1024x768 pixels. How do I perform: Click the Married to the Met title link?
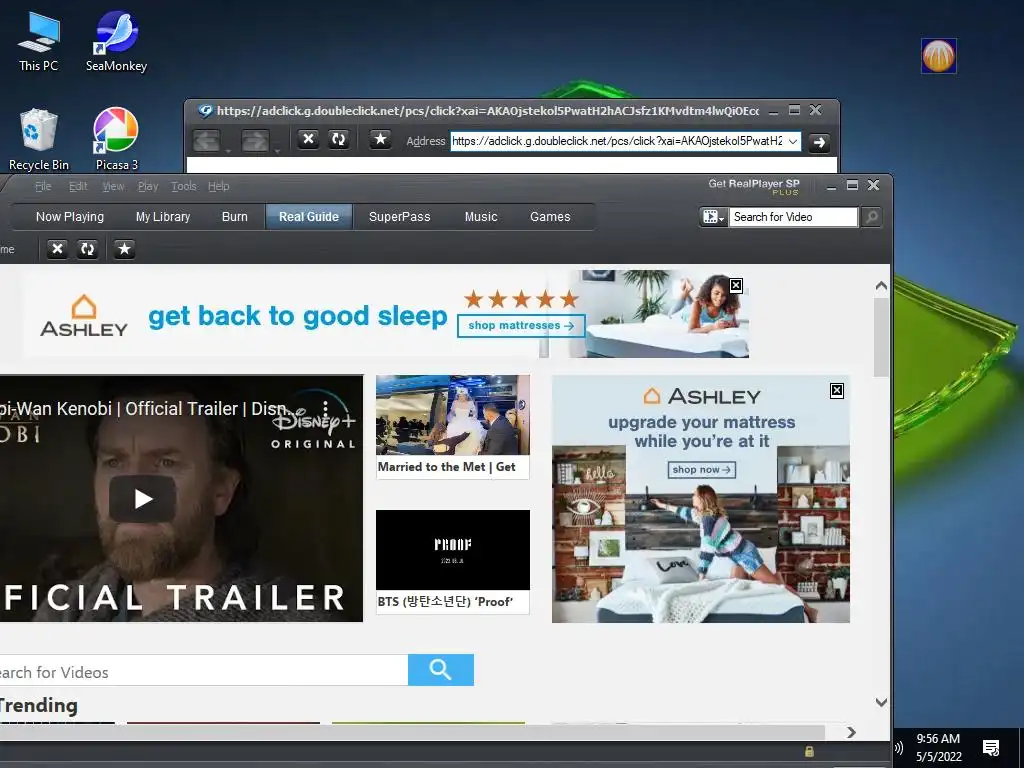[x=447, y=467]
